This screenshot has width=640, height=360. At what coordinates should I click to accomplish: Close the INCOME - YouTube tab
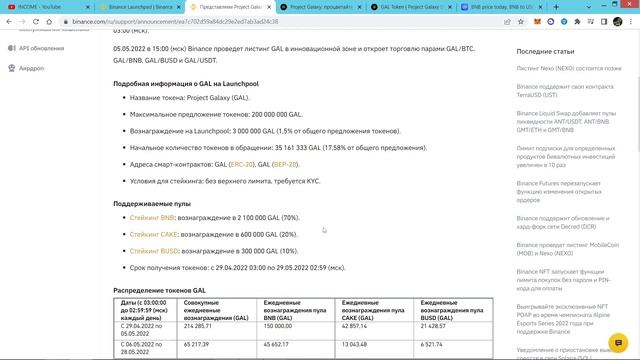pyautogui.click(x=87, y=7)
